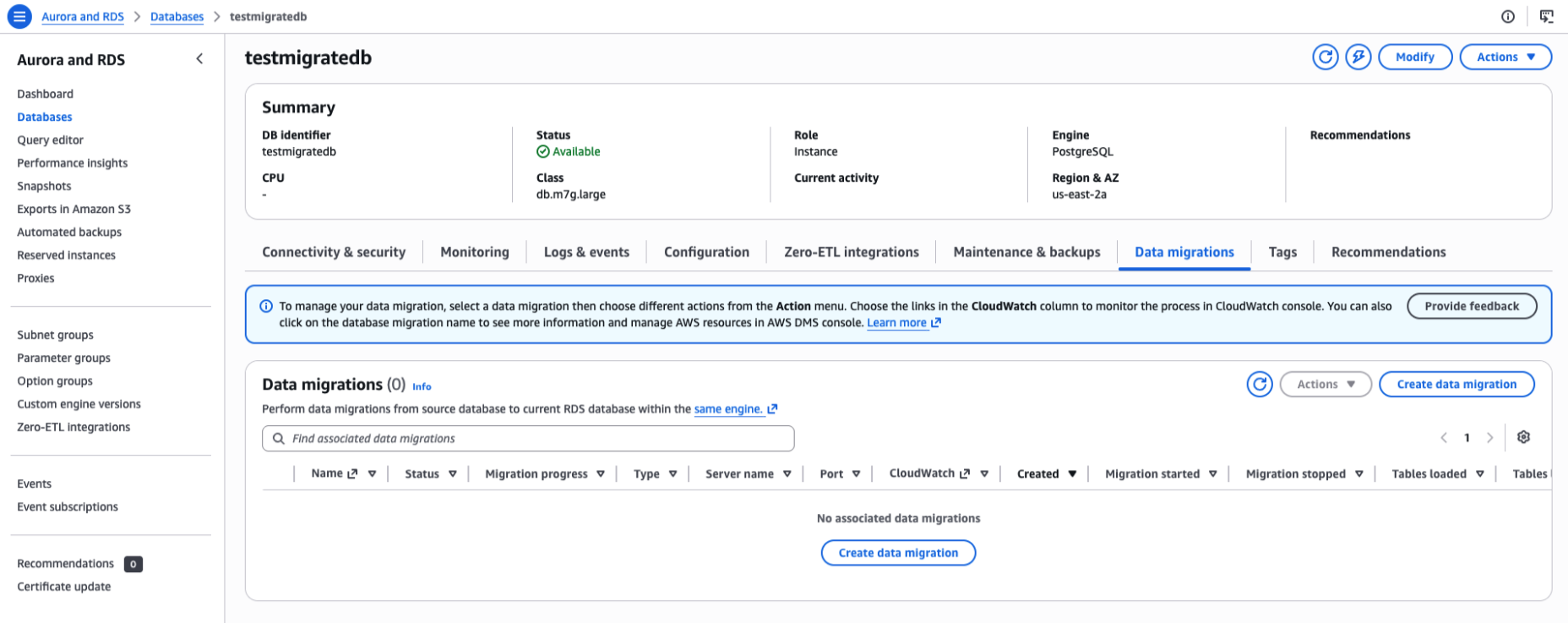Open Query editor in sidebar
1568x623 pixels.
(50, 140)
